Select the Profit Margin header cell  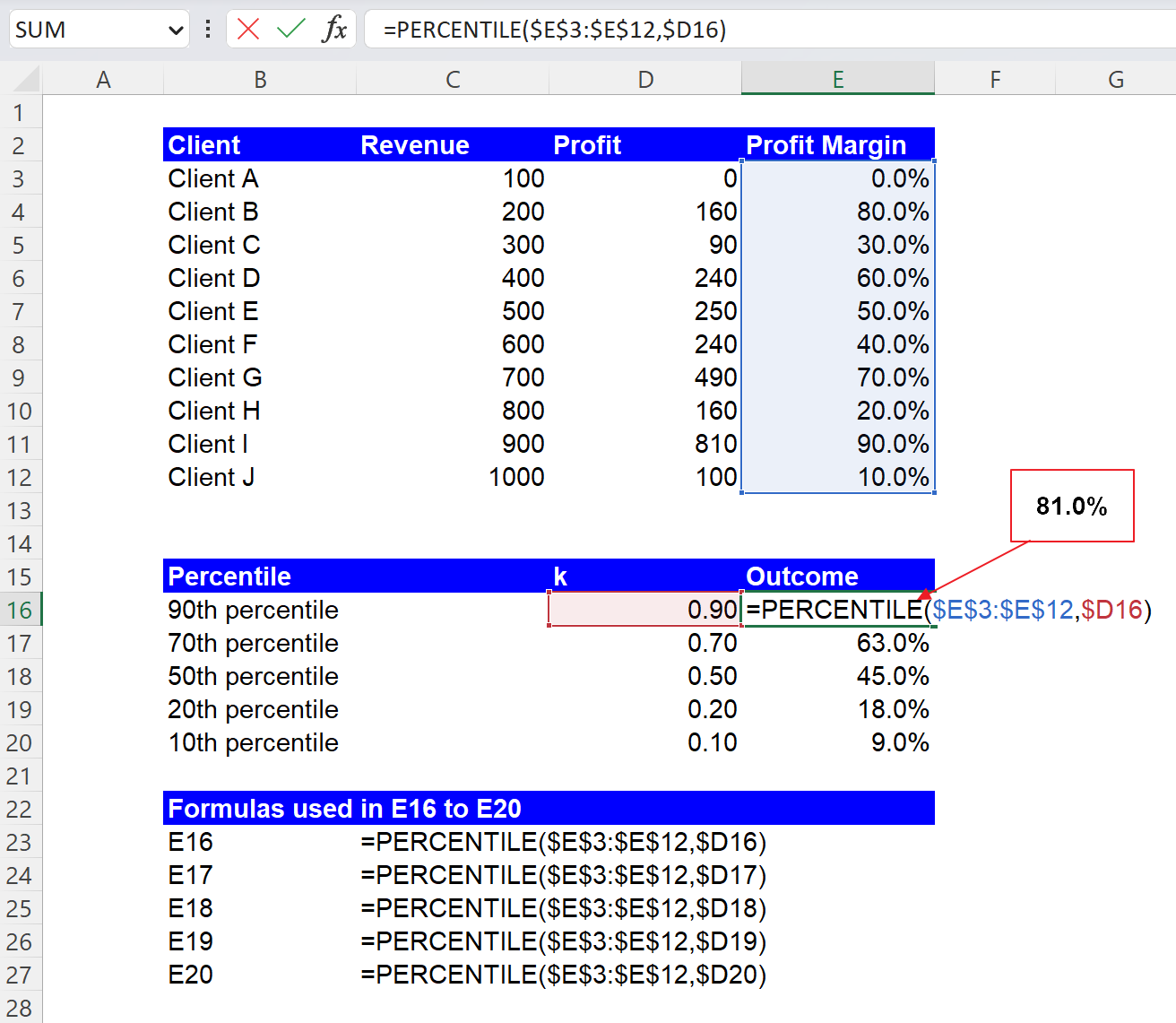[x=837, y=144]
